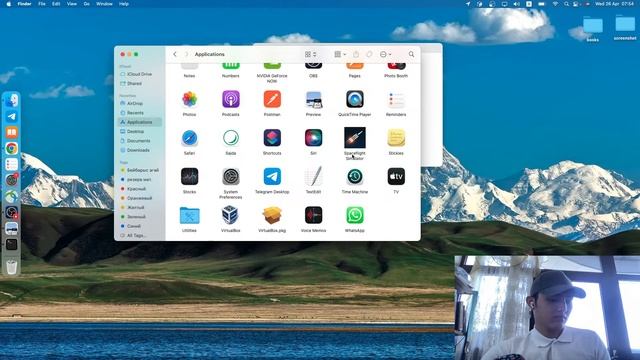Open the group-by options dropdown
This screenshot has width=640, height=360.
(340, 54)
